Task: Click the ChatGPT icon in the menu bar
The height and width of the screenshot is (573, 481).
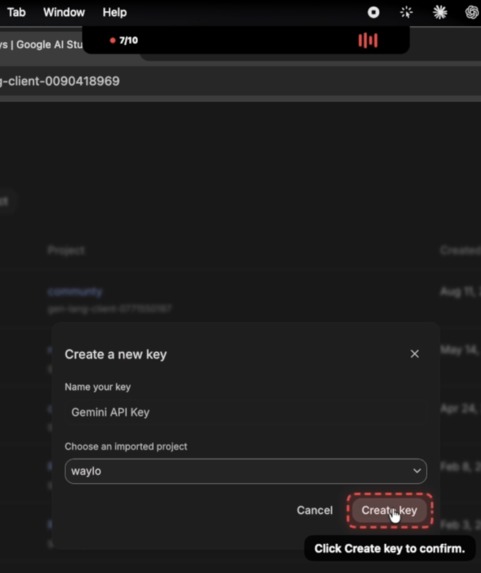Action: coord(472,12)
